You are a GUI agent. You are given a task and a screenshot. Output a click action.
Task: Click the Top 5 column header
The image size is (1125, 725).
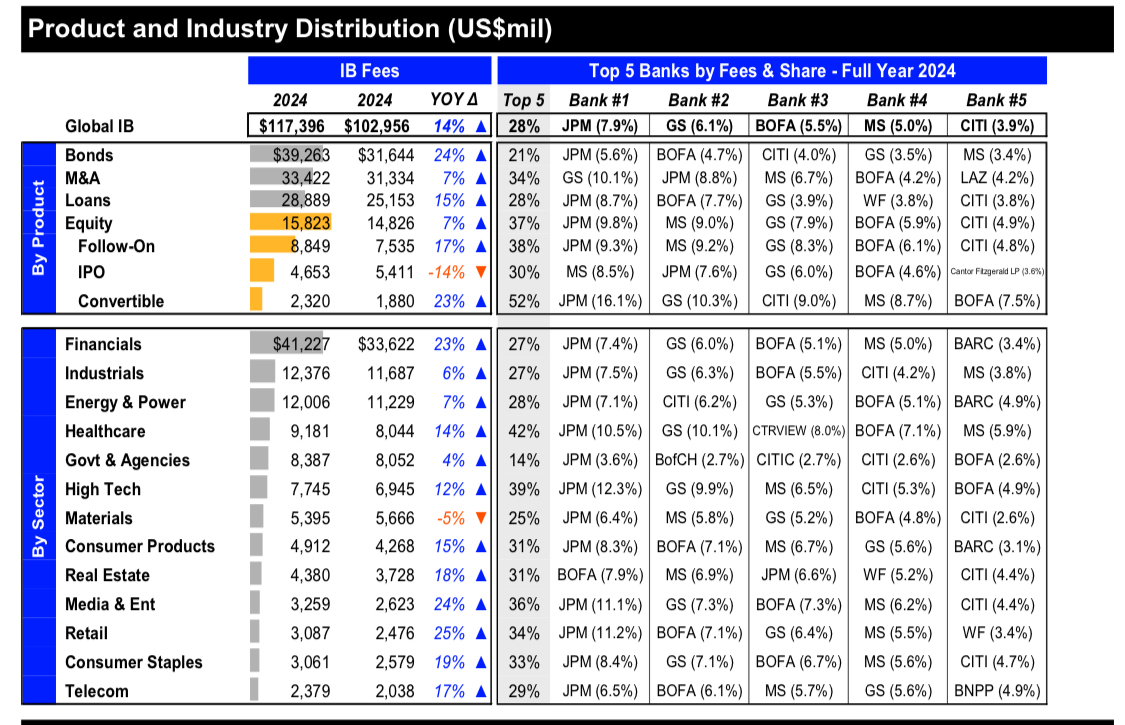click(x=524, y=100)
